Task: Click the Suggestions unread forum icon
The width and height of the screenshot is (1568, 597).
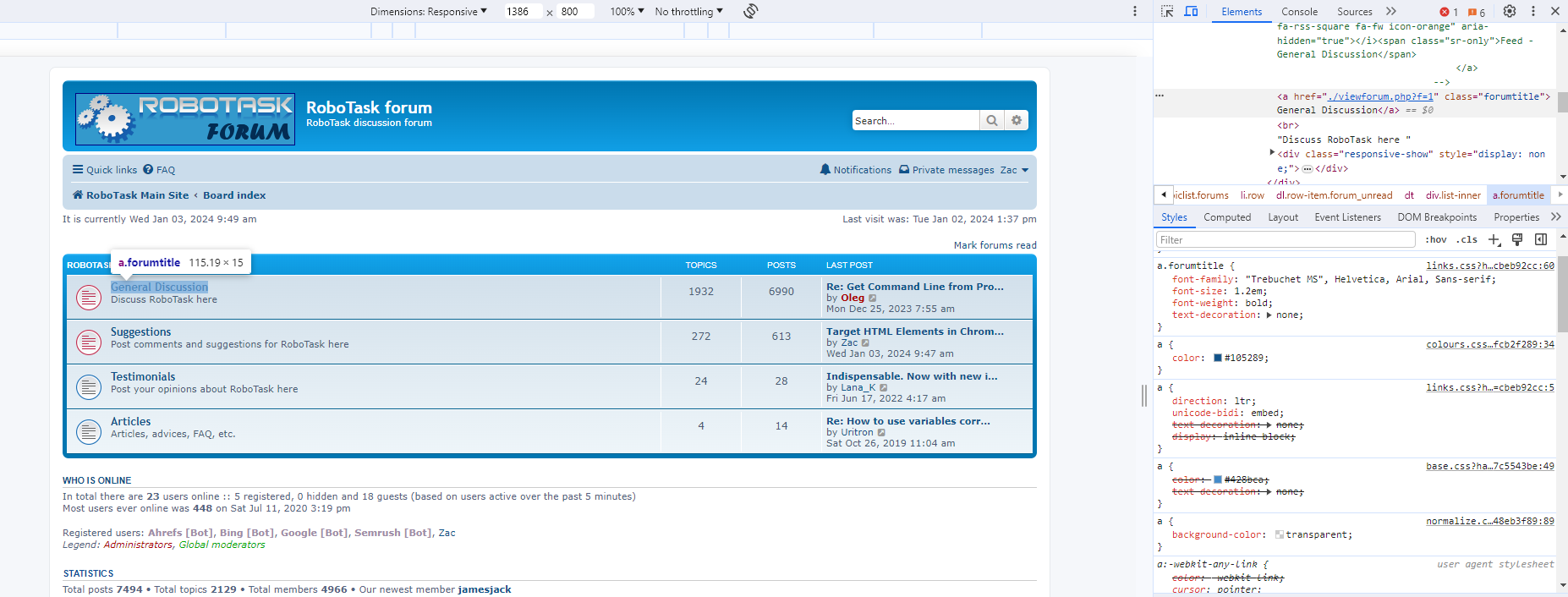Action: click(x=89, y=342)
